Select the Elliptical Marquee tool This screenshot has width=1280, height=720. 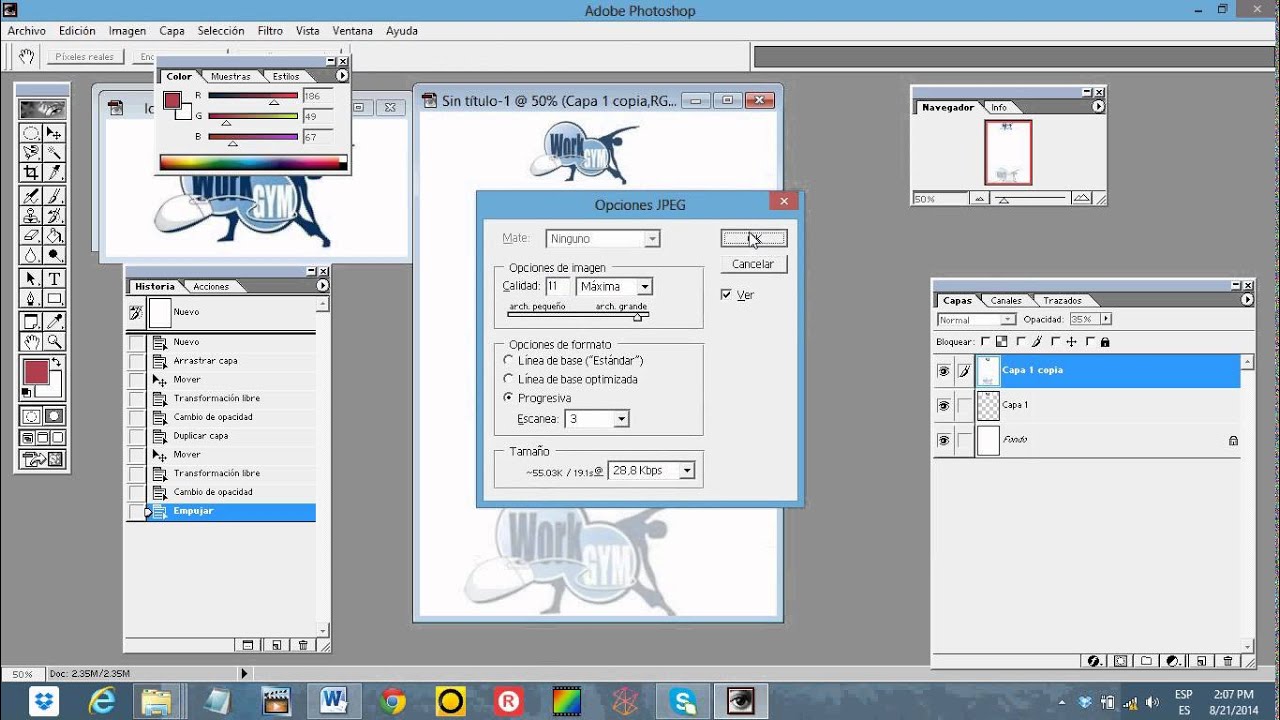31,133
